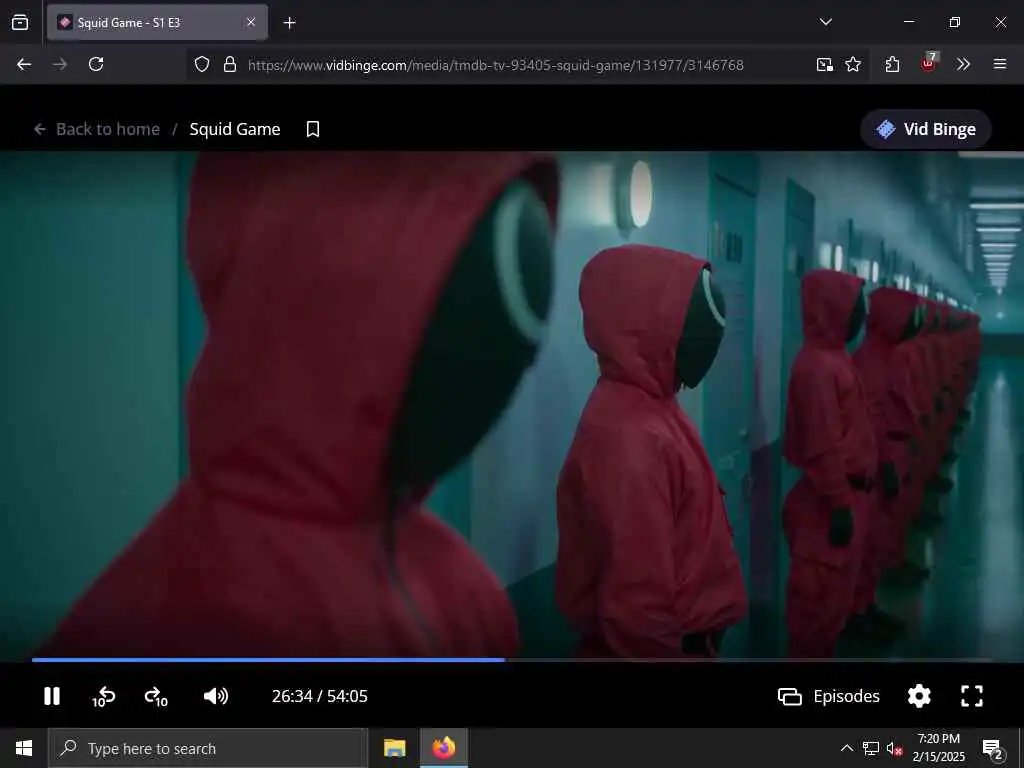
Task: Open Firefox View icon
Action: tap(20, 22)
